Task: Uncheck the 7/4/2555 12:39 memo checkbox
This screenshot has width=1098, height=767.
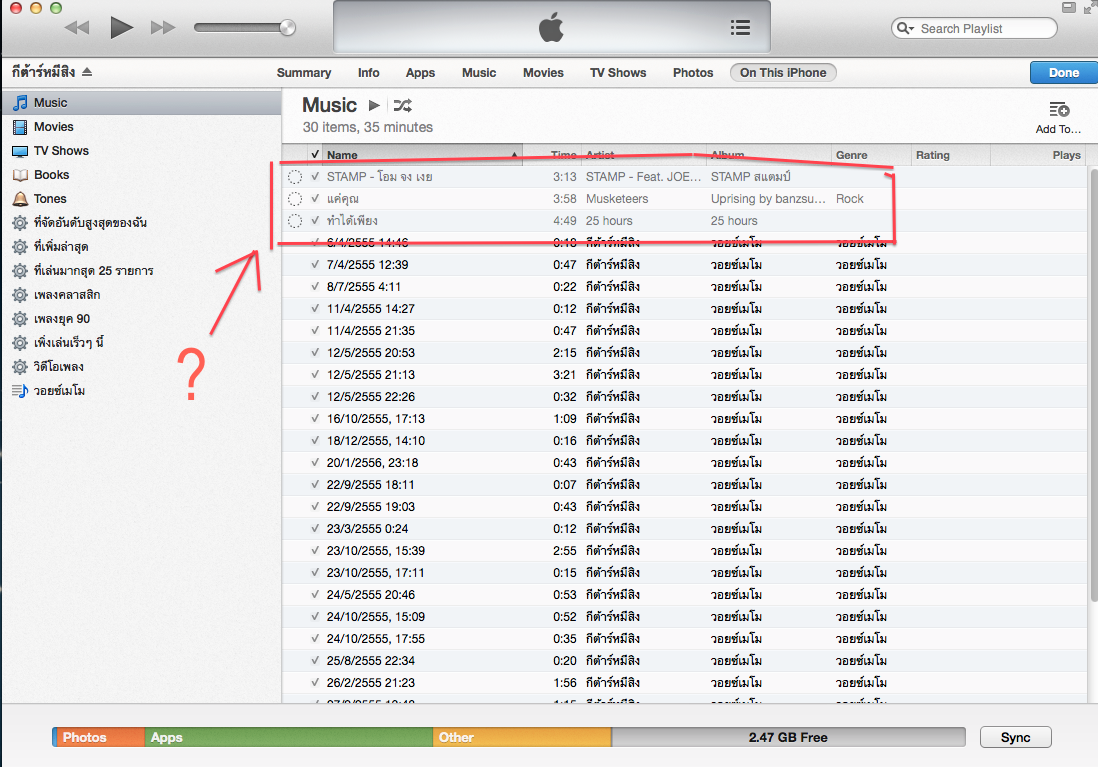Action: point(315,265)
